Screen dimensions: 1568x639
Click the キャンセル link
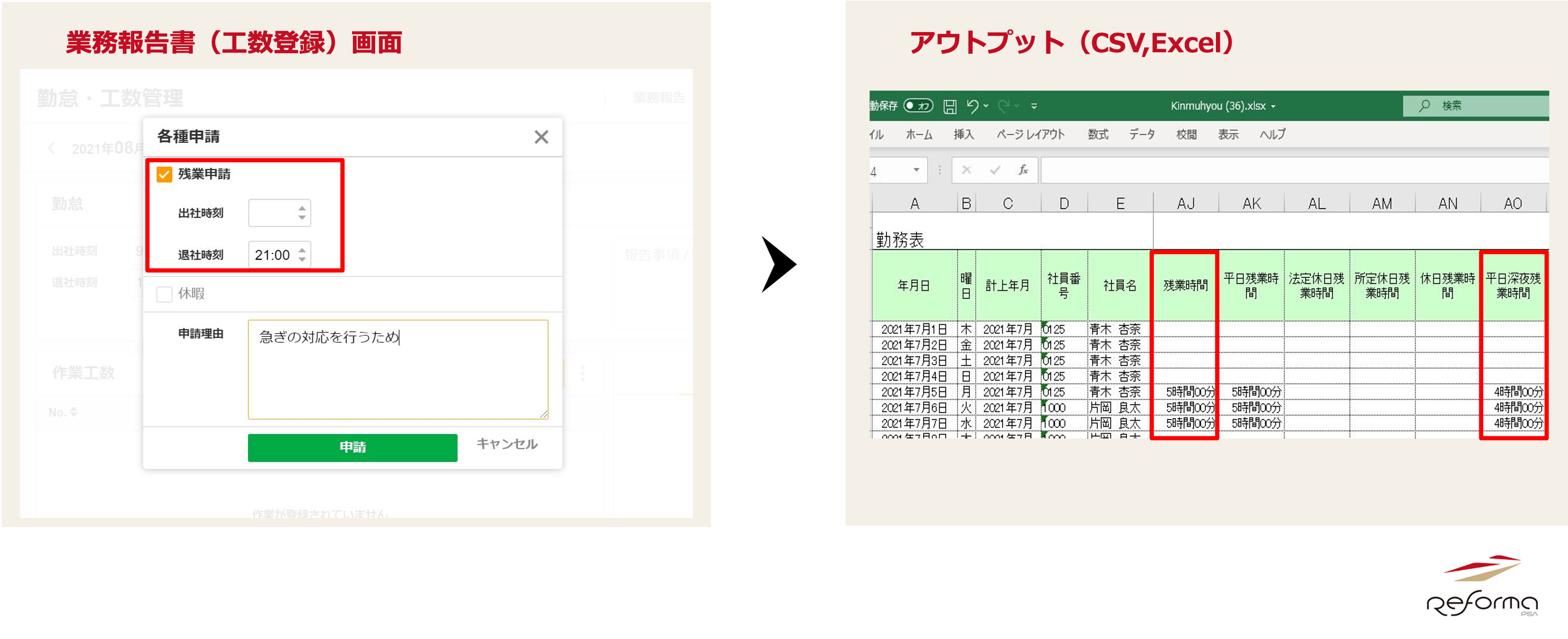(507, 444)
